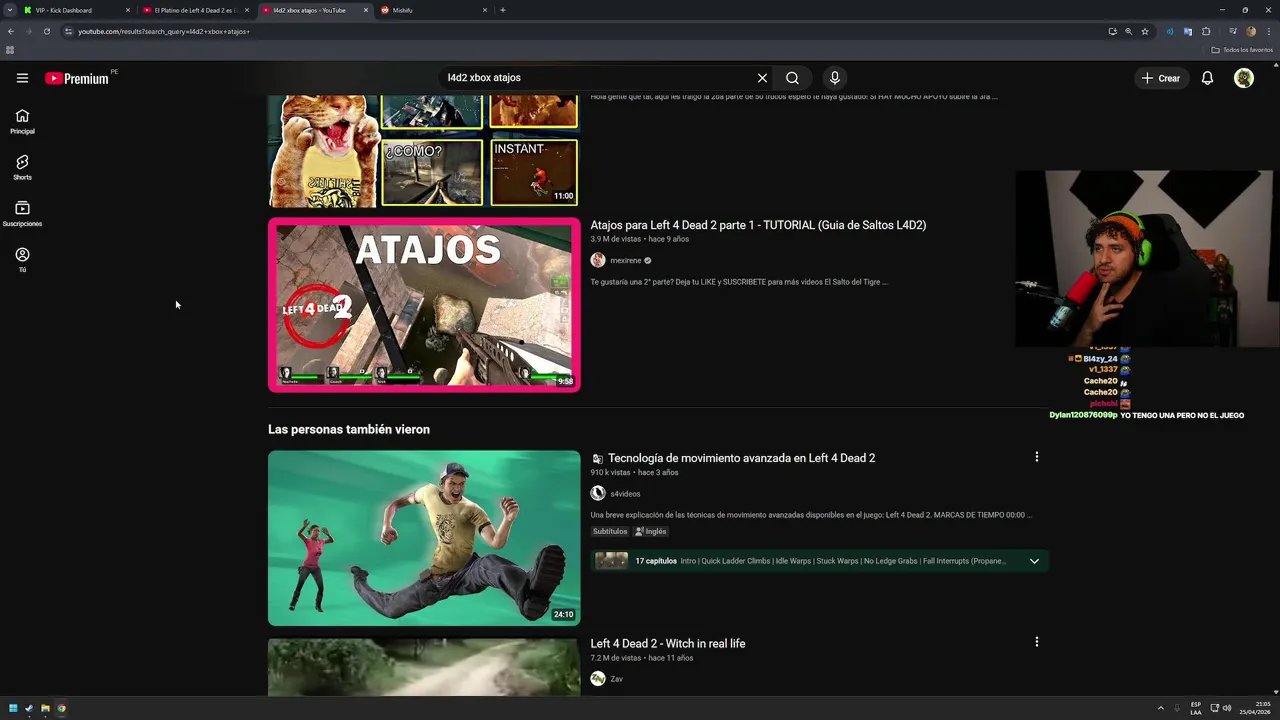Click the Inglés audio badge
The height and width of the screenshot is (720, 1280).
651,531
